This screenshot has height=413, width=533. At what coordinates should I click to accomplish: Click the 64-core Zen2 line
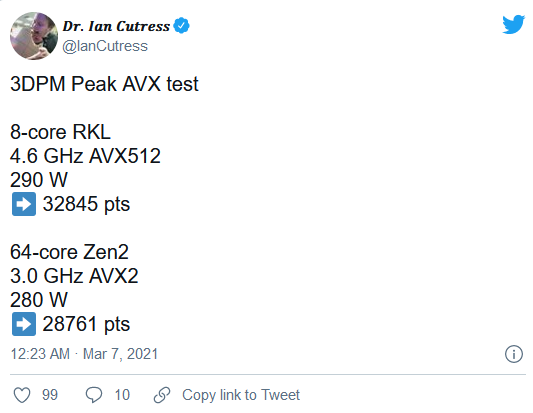coord(69,252)
